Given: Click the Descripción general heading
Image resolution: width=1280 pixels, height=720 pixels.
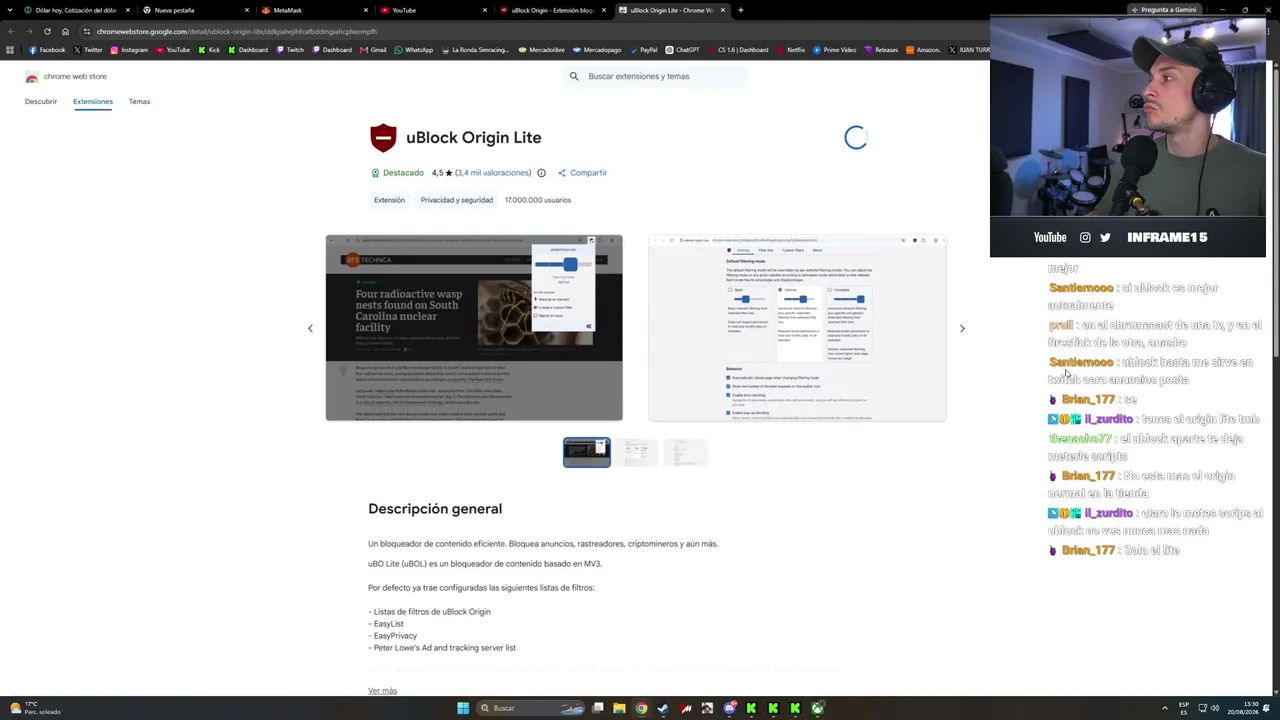Looking at the screenshot, I should point(435,509).
